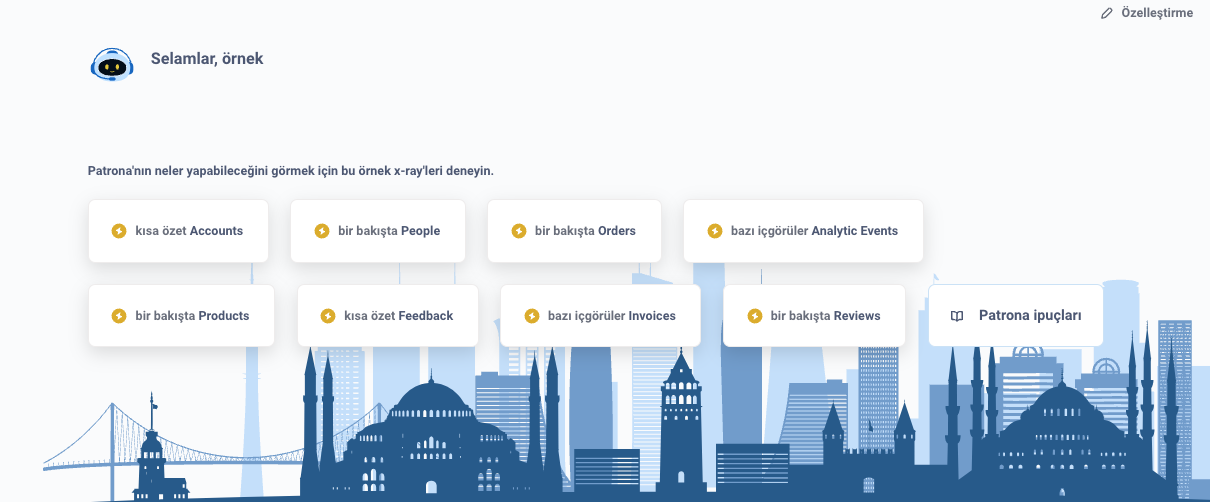The height and width of the screenshot is (502, 1210).
Task: Open the Özelleştirme customization link
Action: pos(1156,14)
